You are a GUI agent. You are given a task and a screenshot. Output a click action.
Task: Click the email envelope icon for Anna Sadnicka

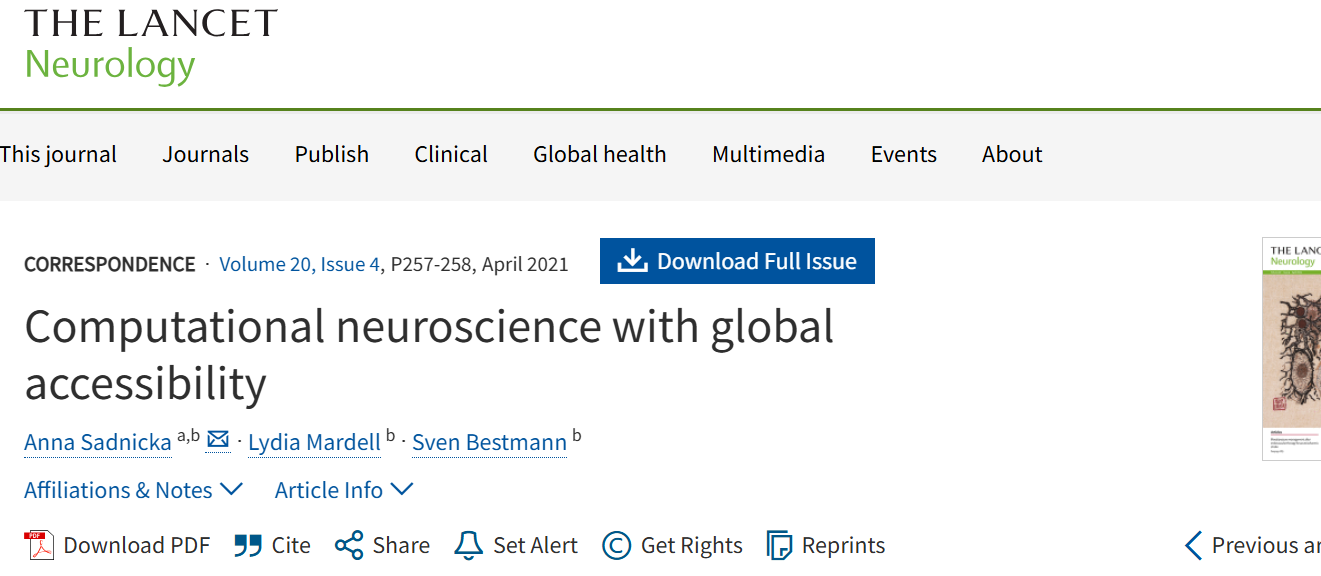coord(218,440)
